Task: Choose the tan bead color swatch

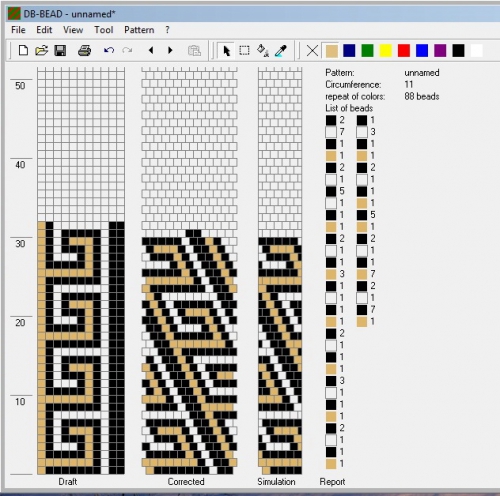Action: click(331, 51)
